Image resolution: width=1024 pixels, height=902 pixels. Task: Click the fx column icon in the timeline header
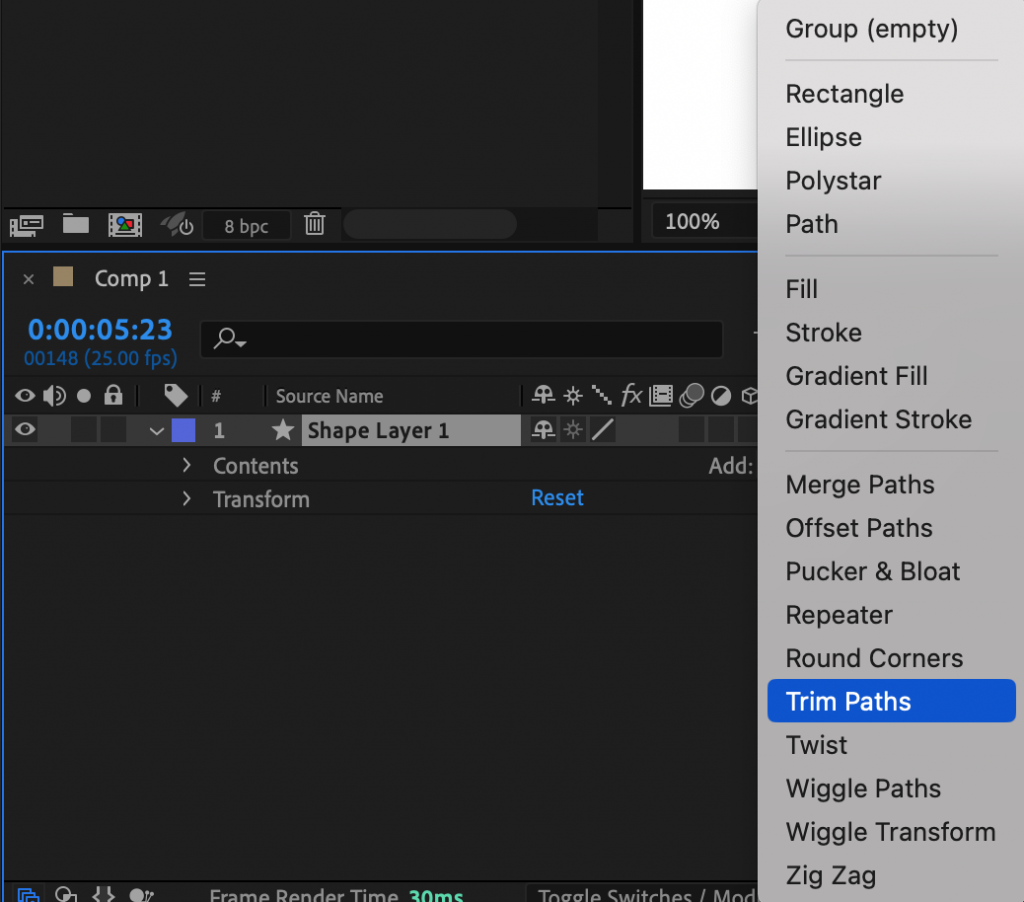(631, 396)
